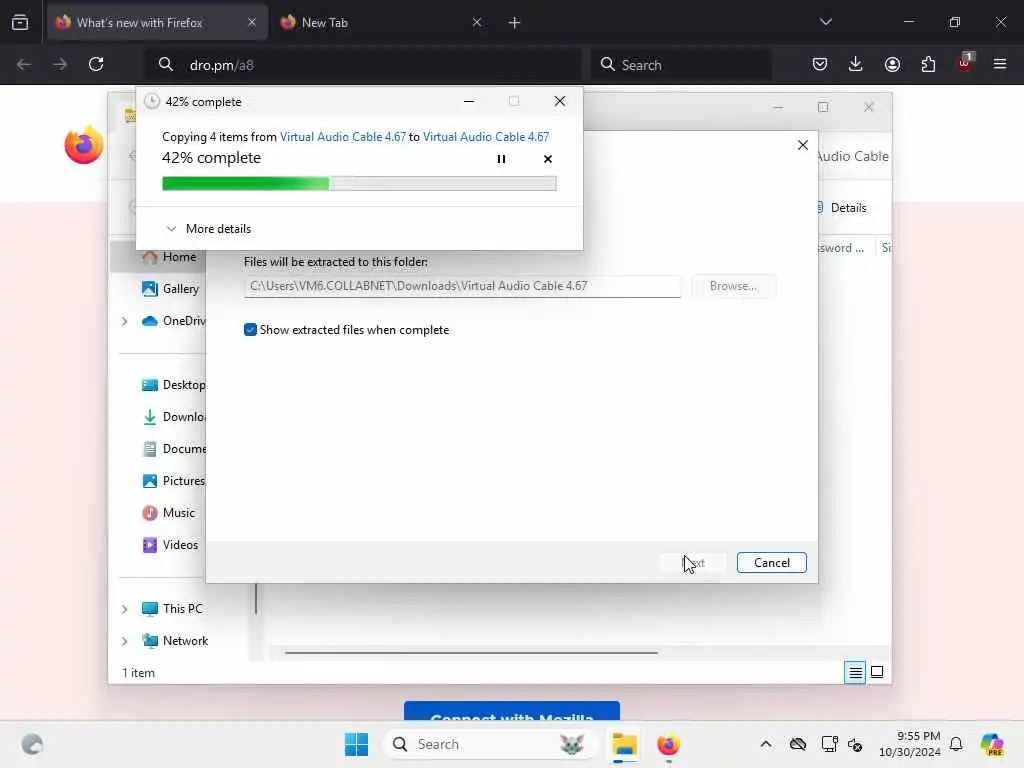Open the uBlock Origin extension icon
The width and height of the screenshot is (1024, 768).
(965, 63)
